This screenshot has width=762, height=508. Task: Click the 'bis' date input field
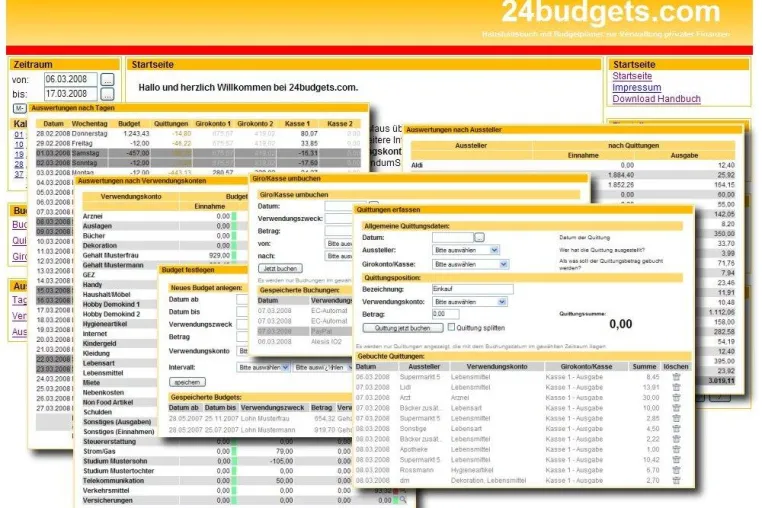pyautogui.click(x=71, y=94)
